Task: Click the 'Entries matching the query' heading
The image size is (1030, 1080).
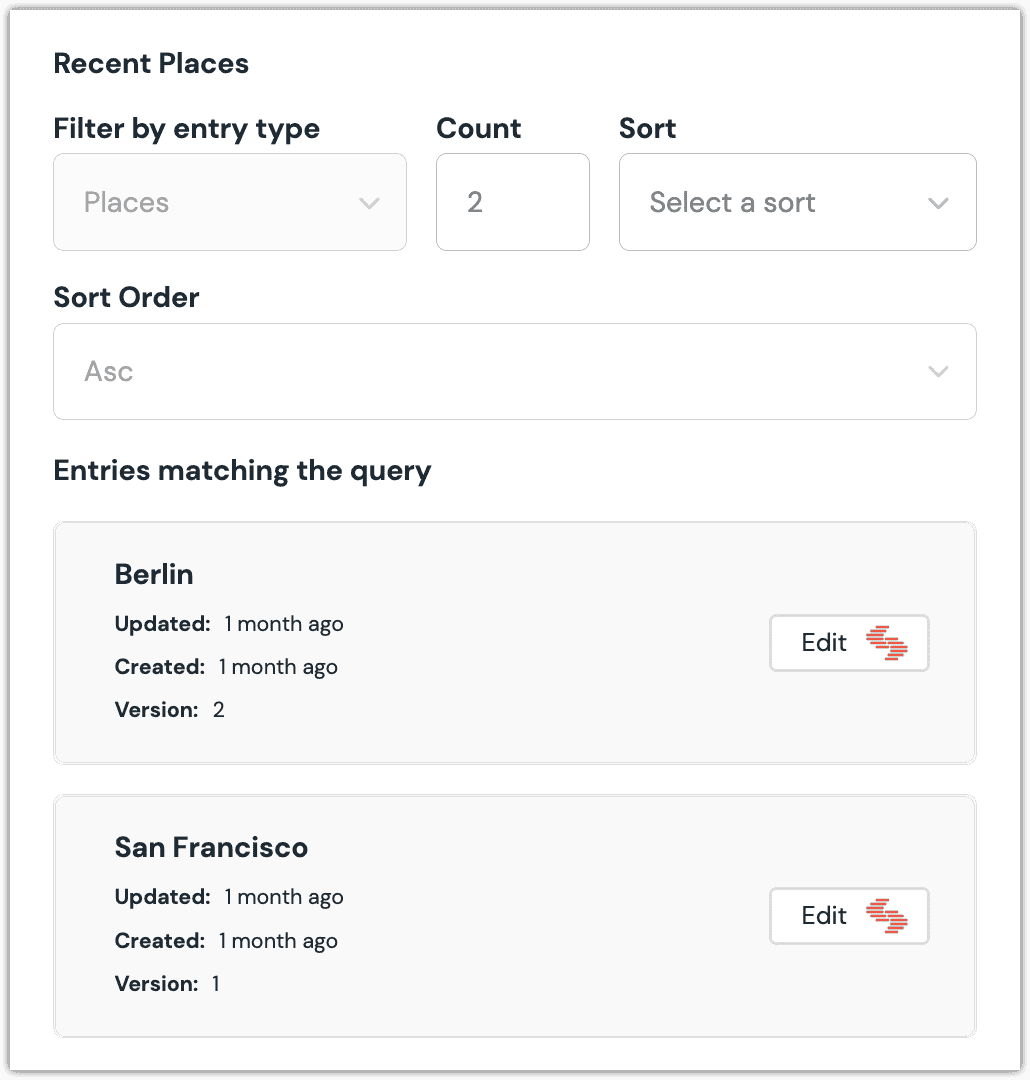Action: (x=242, y=471)
